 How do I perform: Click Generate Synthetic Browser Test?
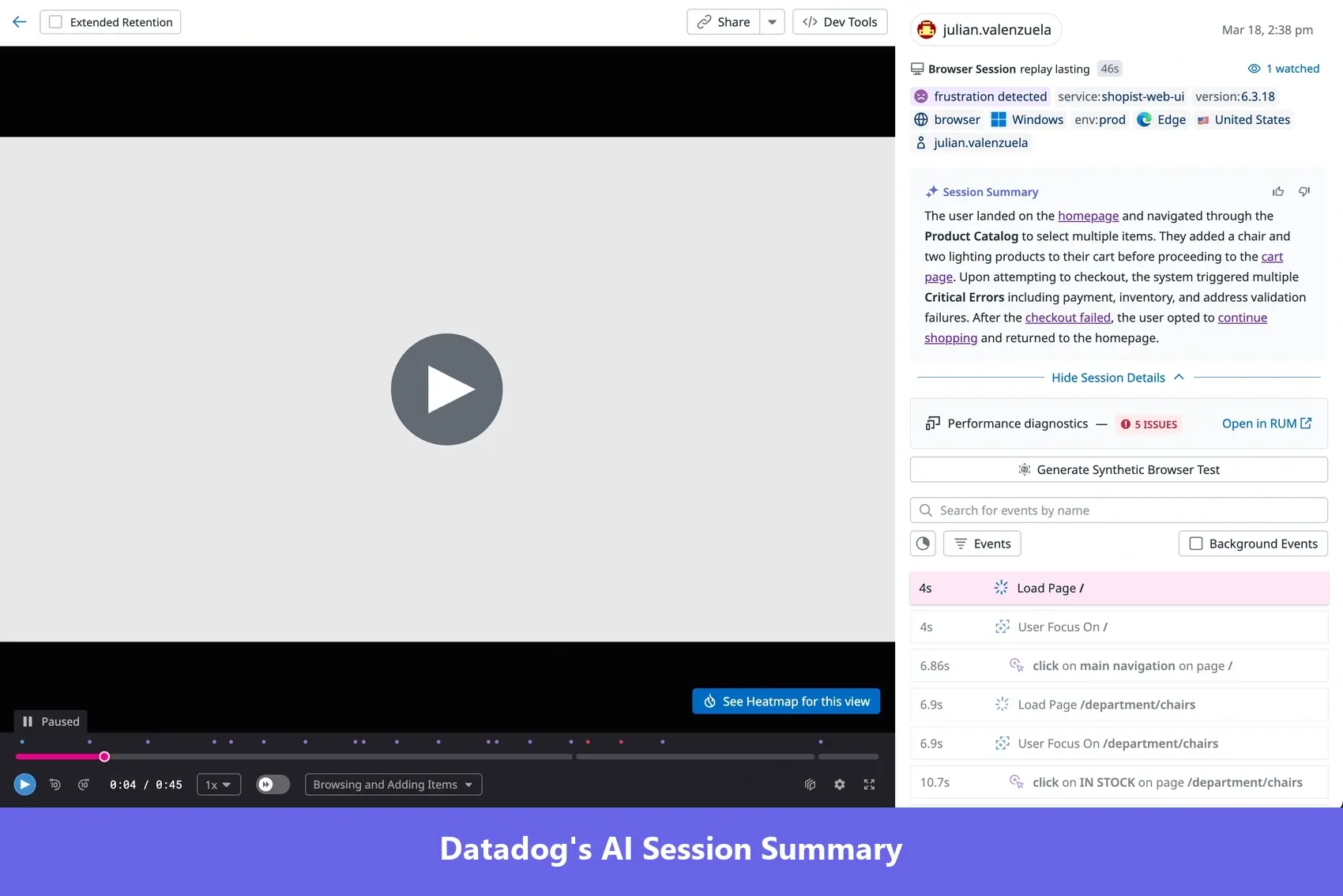pos(1119,469)
